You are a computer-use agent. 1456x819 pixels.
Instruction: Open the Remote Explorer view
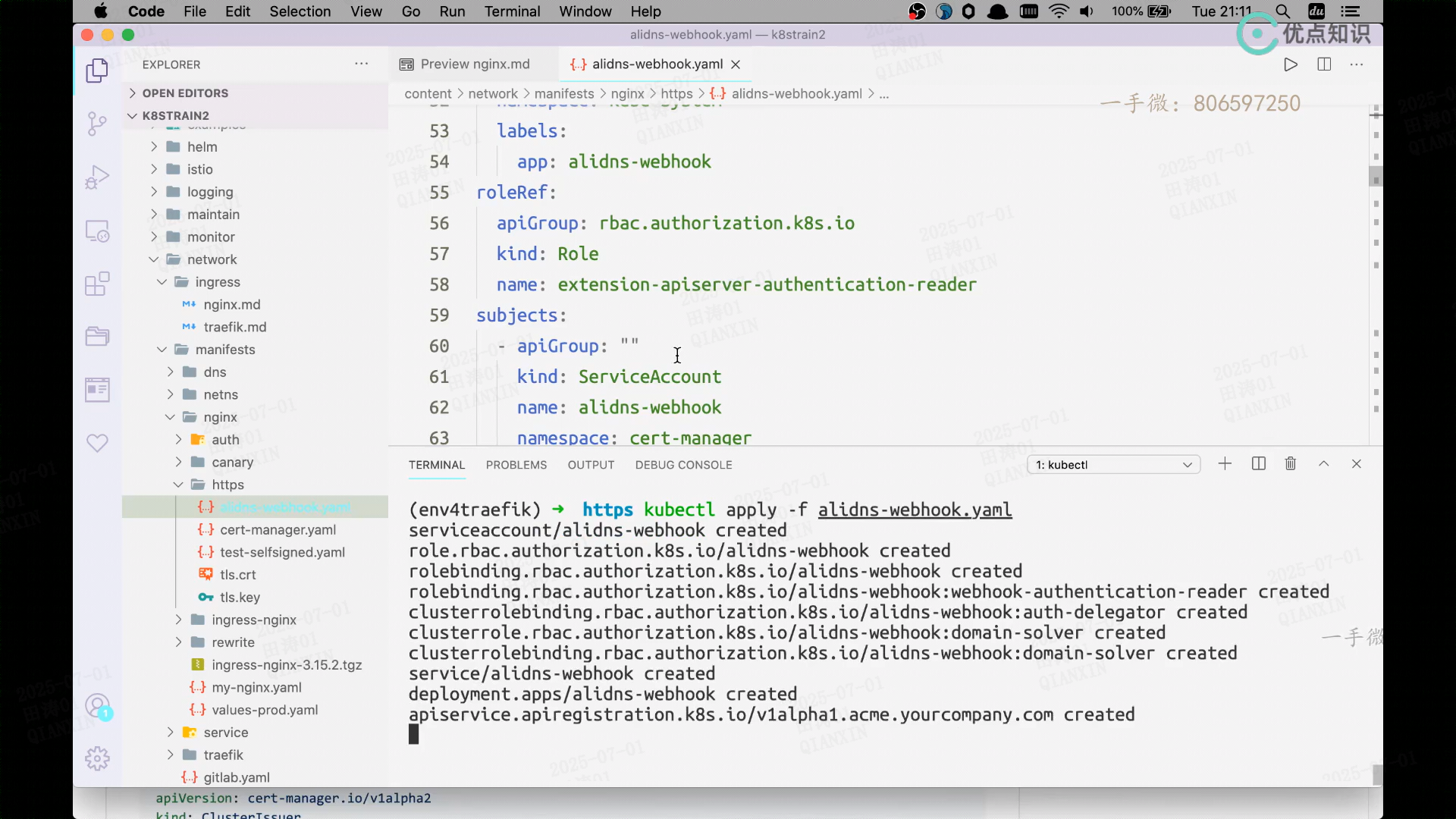(97, 231)
